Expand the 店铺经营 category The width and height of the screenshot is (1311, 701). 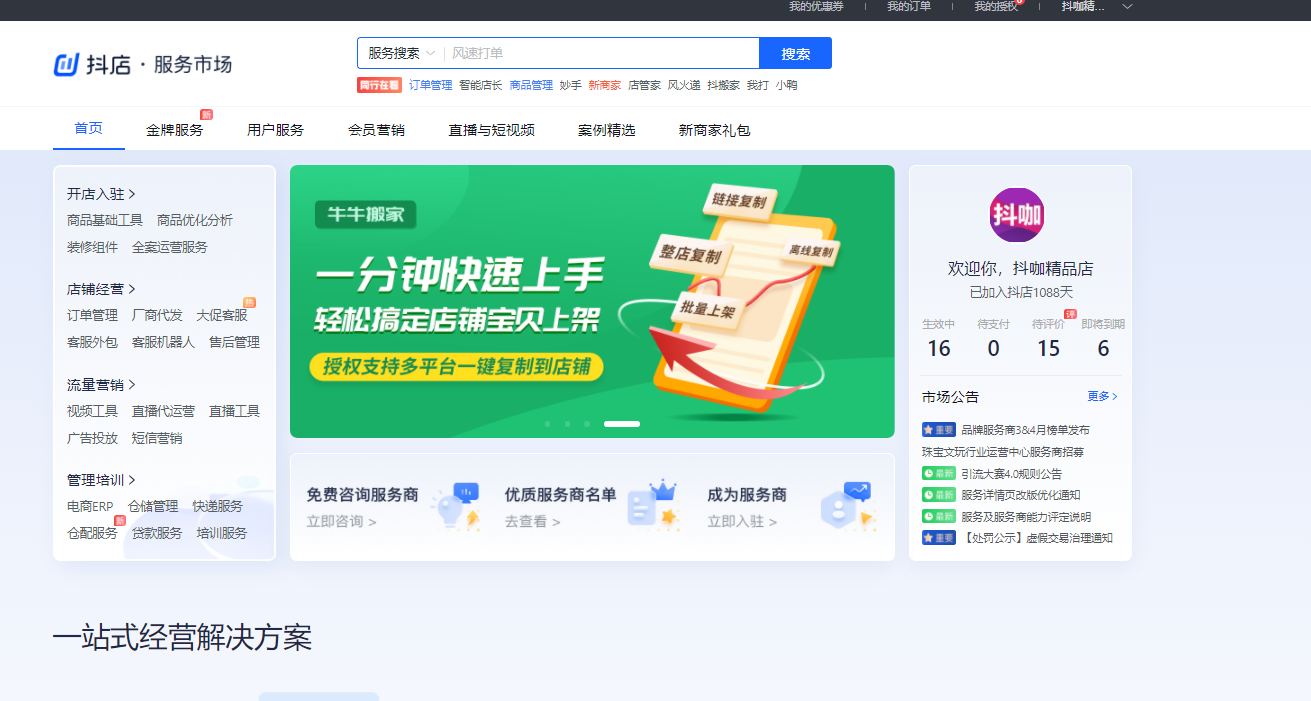click(x=101, y=289)
